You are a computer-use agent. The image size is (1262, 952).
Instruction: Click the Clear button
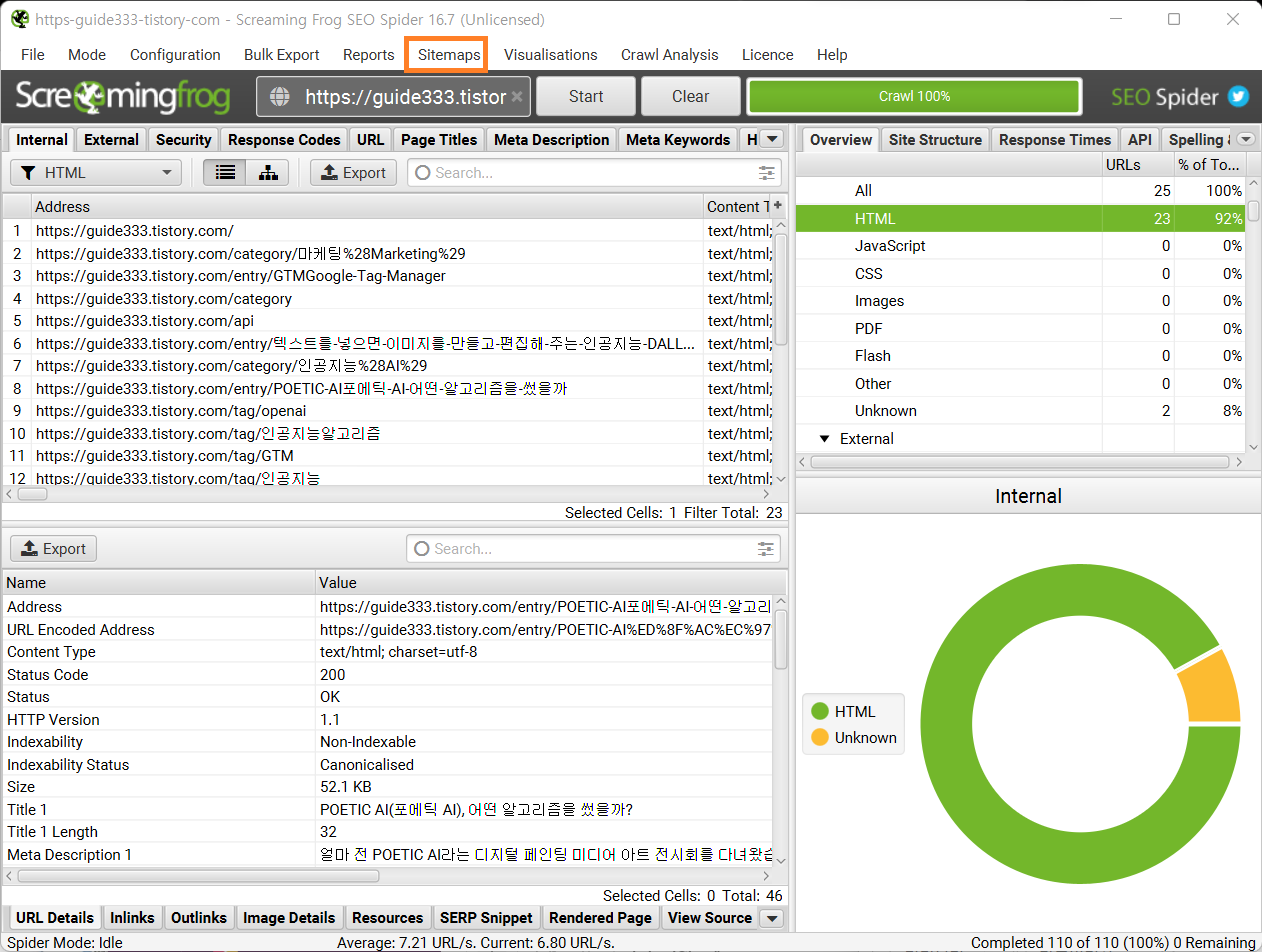point(691,97)
